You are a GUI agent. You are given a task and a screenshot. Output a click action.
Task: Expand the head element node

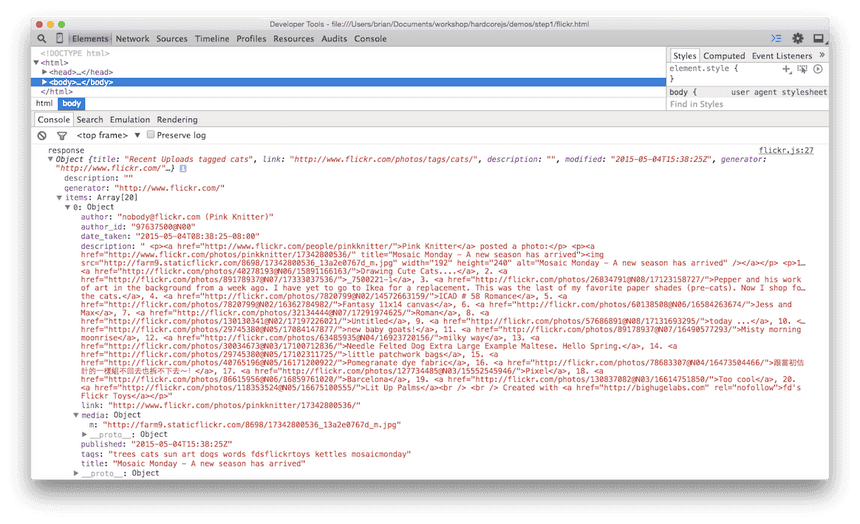pos(44,72)
